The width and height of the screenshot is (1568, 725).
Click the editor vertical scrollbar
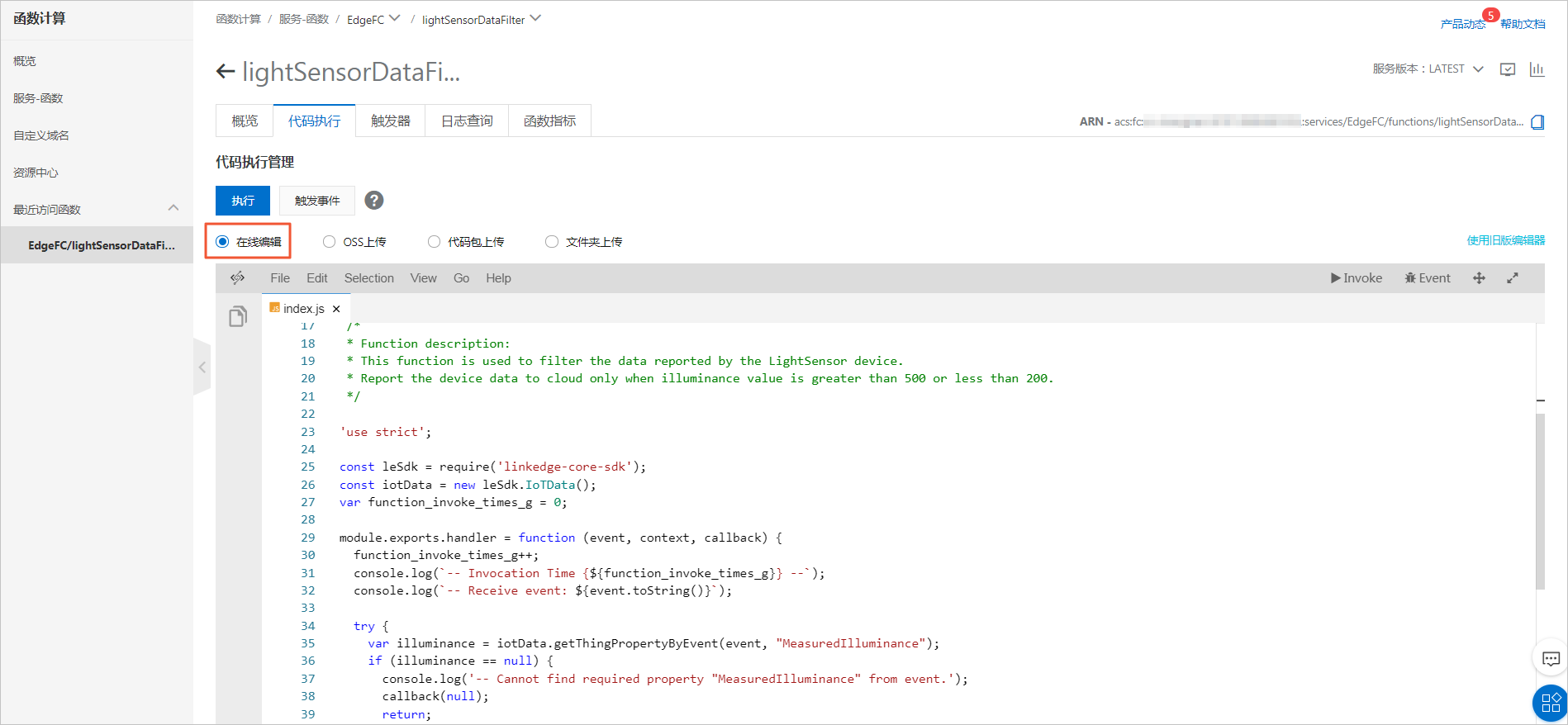coord(1540,501)
